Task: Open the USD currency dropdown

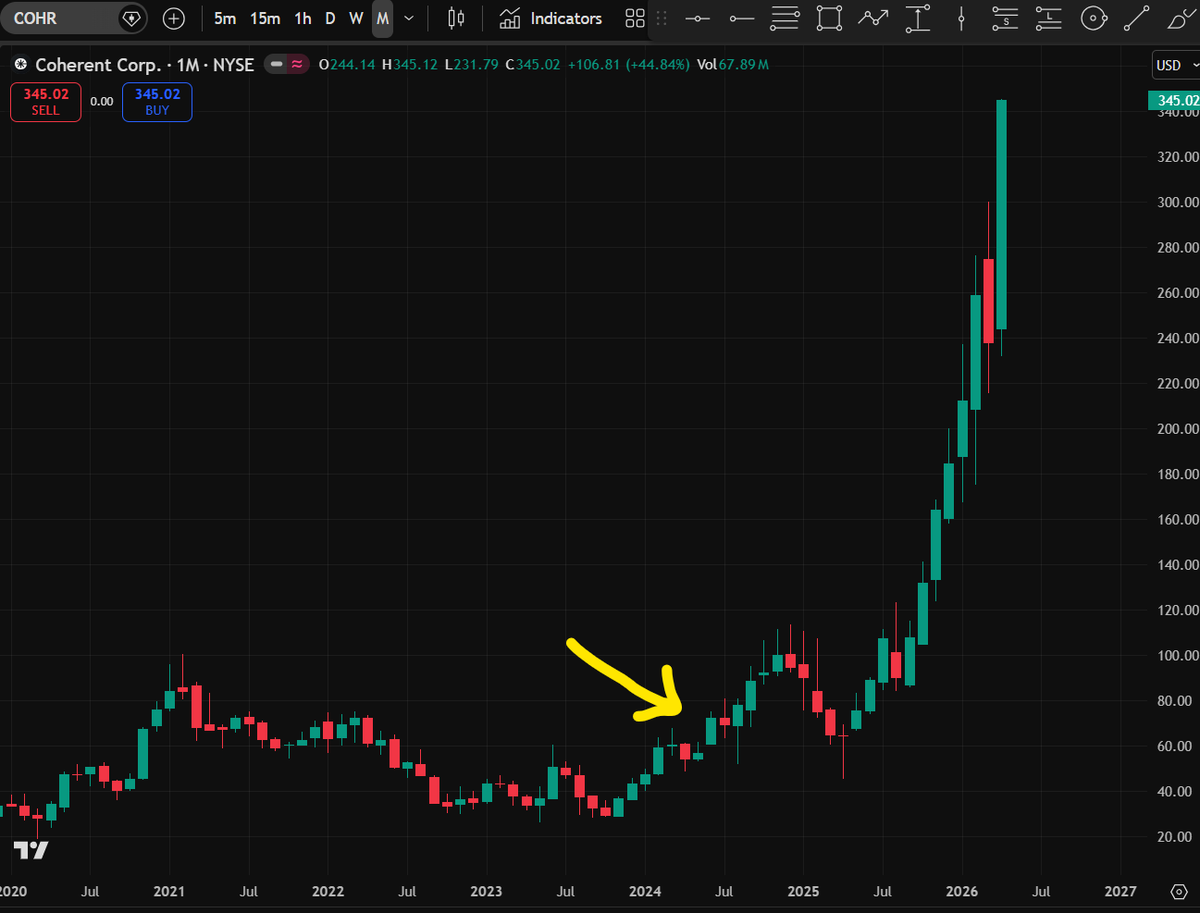Action: tap(1174, 64)
